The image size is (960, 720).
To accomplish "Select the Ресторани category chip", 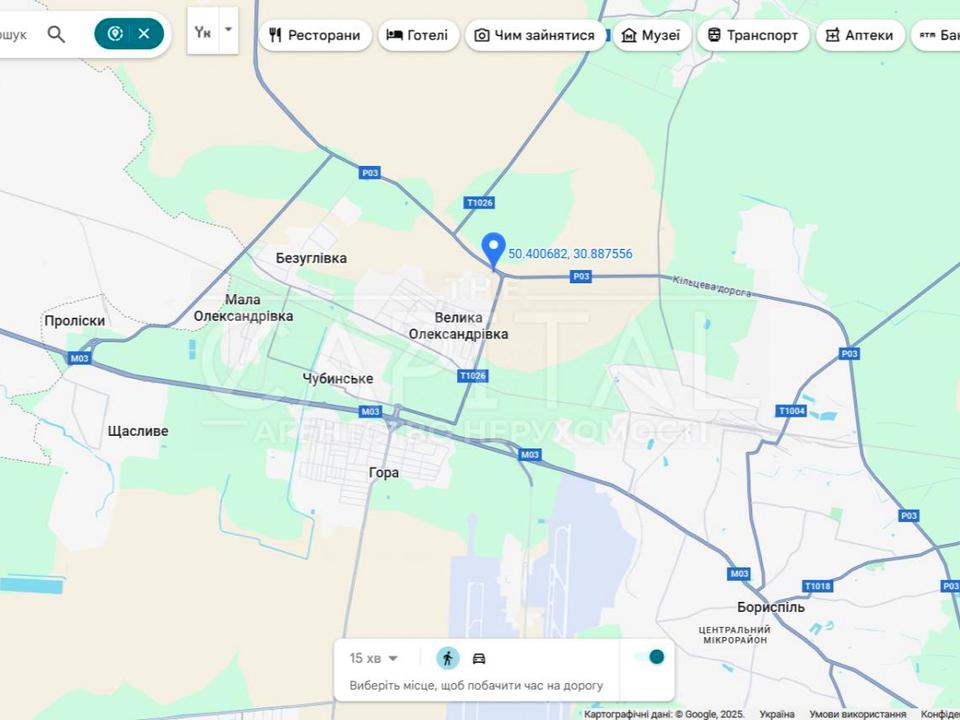I will 315,35.
